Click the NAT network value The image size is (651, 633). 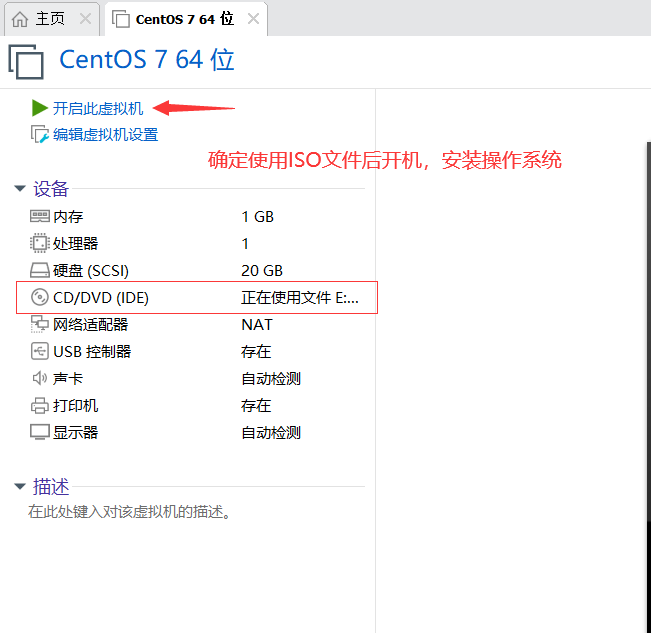(257, 324)
